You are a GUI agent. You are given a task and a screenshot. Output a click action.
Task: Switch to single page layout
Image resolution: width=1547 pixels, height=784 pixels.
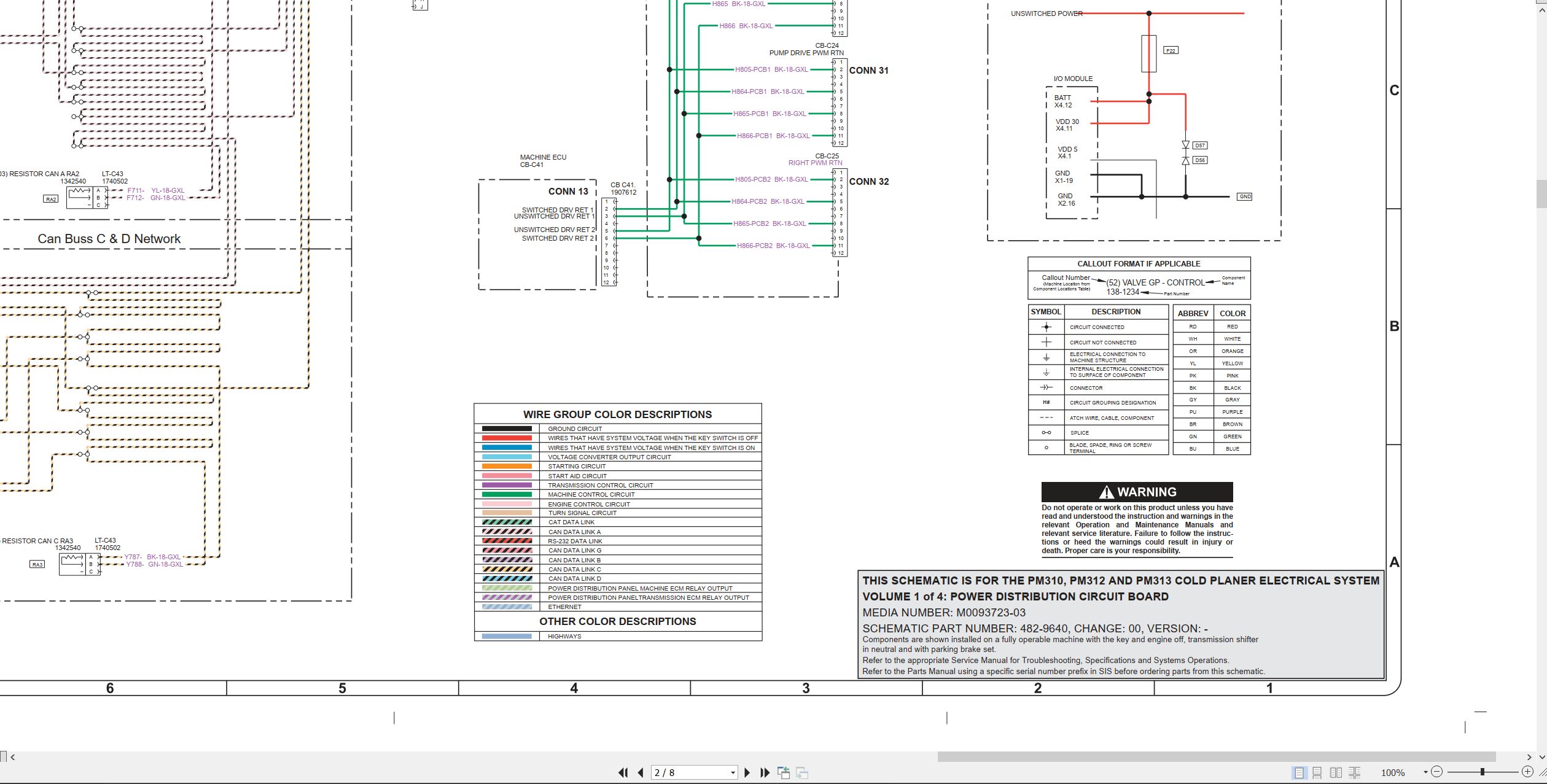(1299, 772)
